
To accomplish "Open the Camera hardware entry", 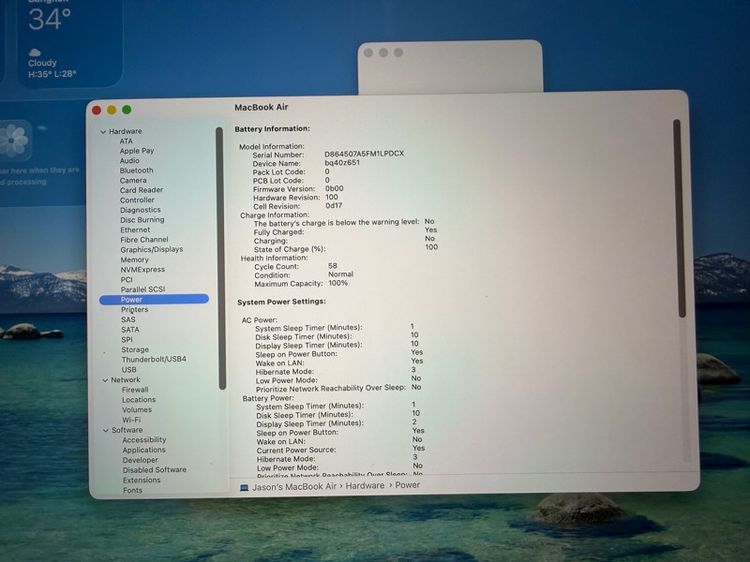I will pyautogui.click(x=133, y=180).
